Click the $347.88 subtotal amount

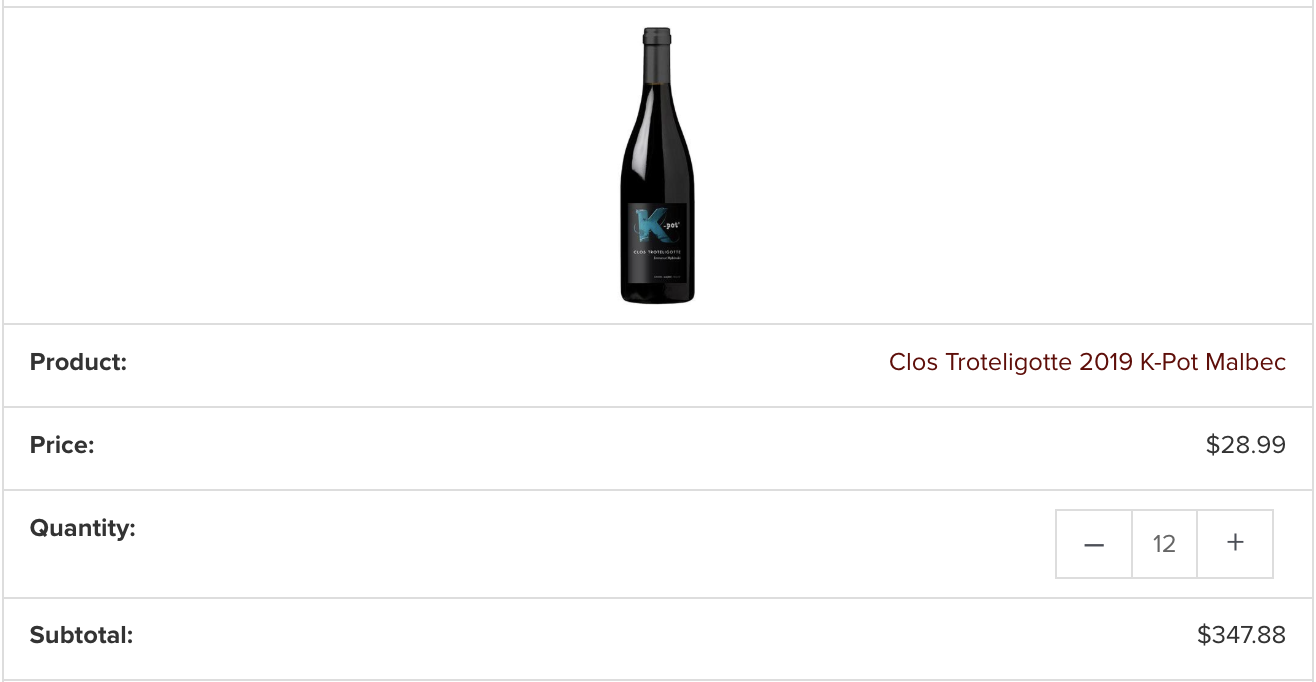pyautogui.click(x=1241, y=635)
